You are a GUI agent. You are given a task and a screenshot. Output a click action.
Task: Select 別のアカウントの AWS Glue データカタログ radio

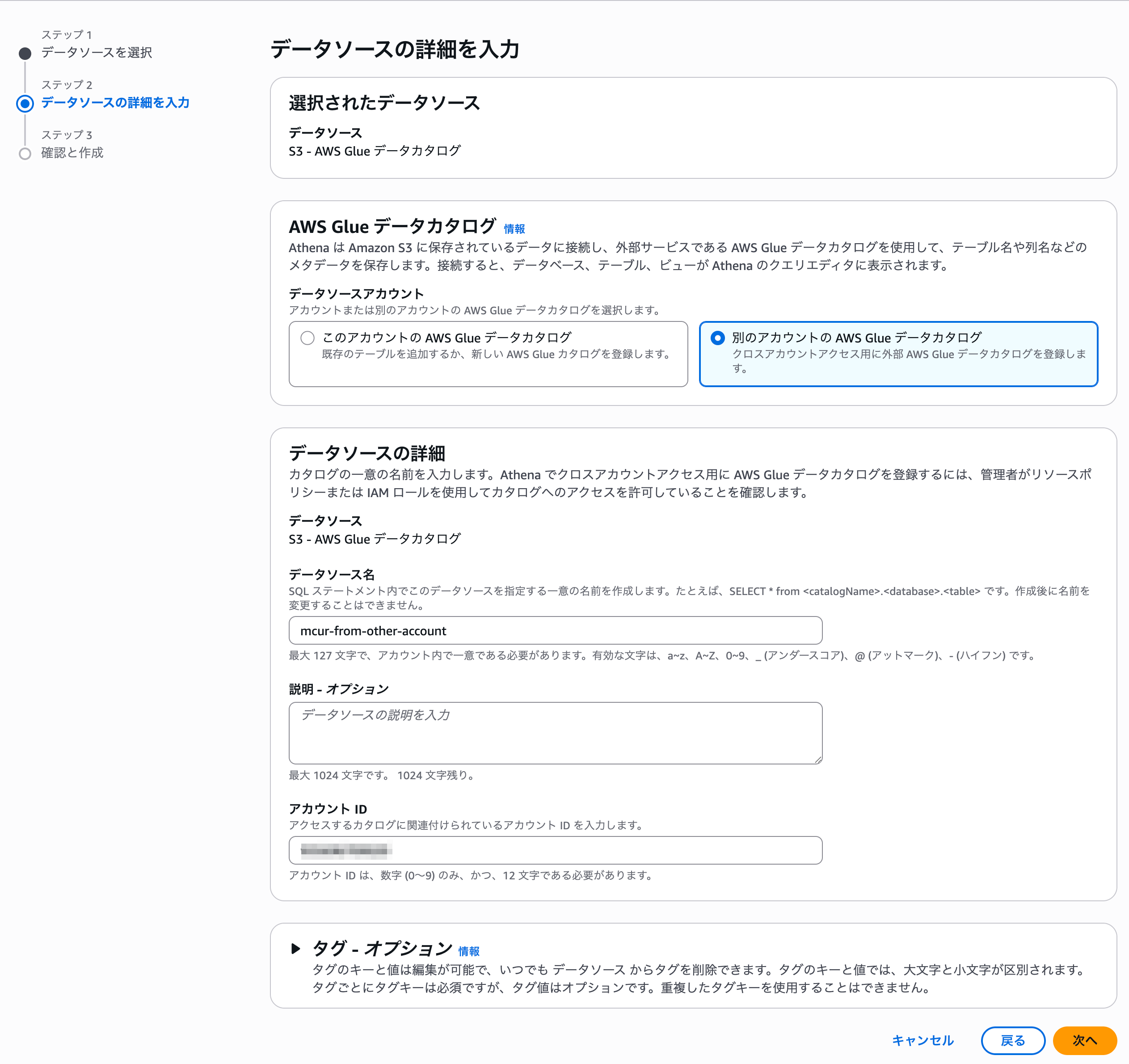pos(717,338)
